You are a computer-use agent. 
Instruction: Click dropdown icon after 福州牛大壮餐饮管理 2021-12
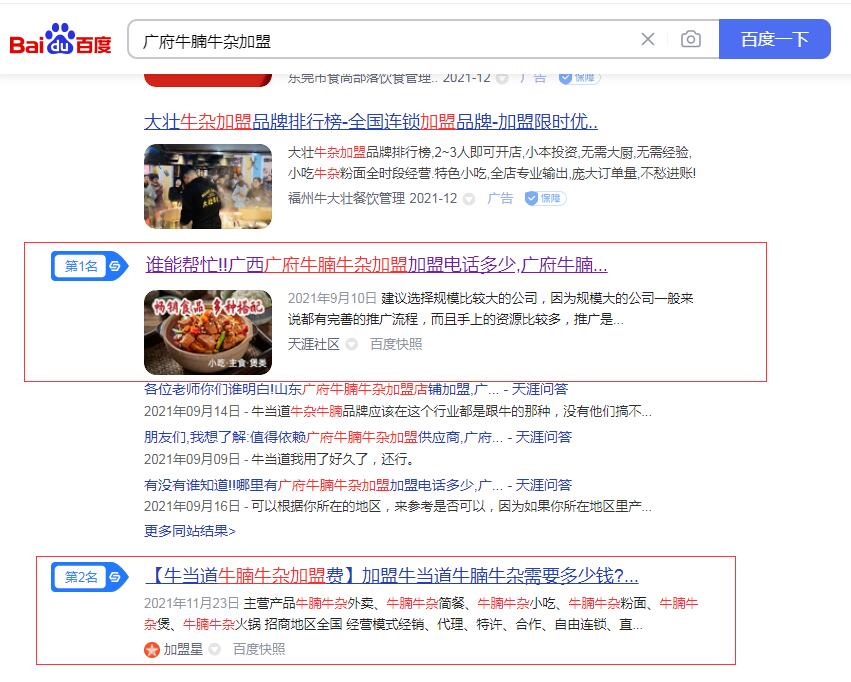coord(469,199)
